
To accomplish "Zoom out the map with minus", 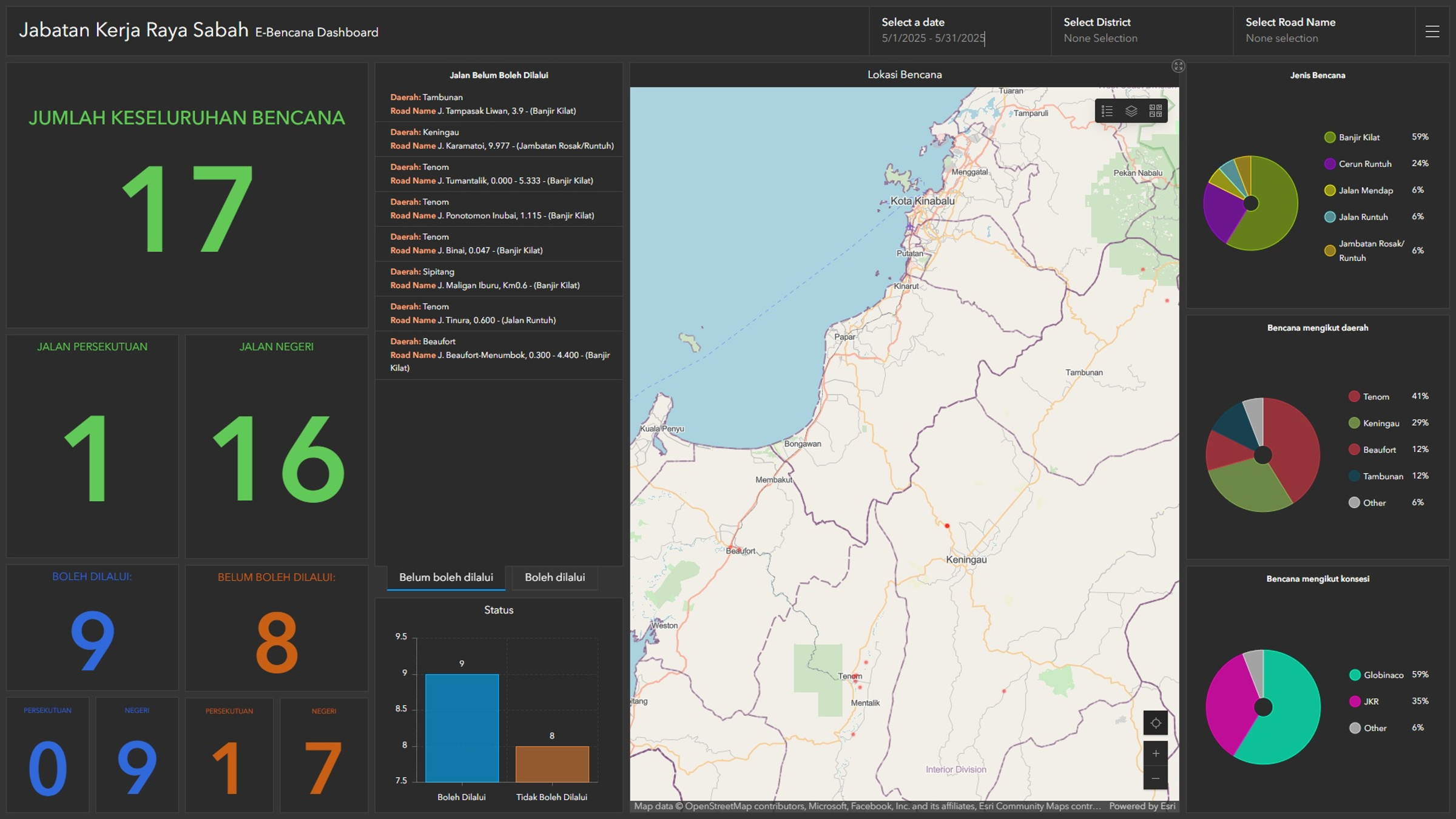I will (x=1156, y=778).
